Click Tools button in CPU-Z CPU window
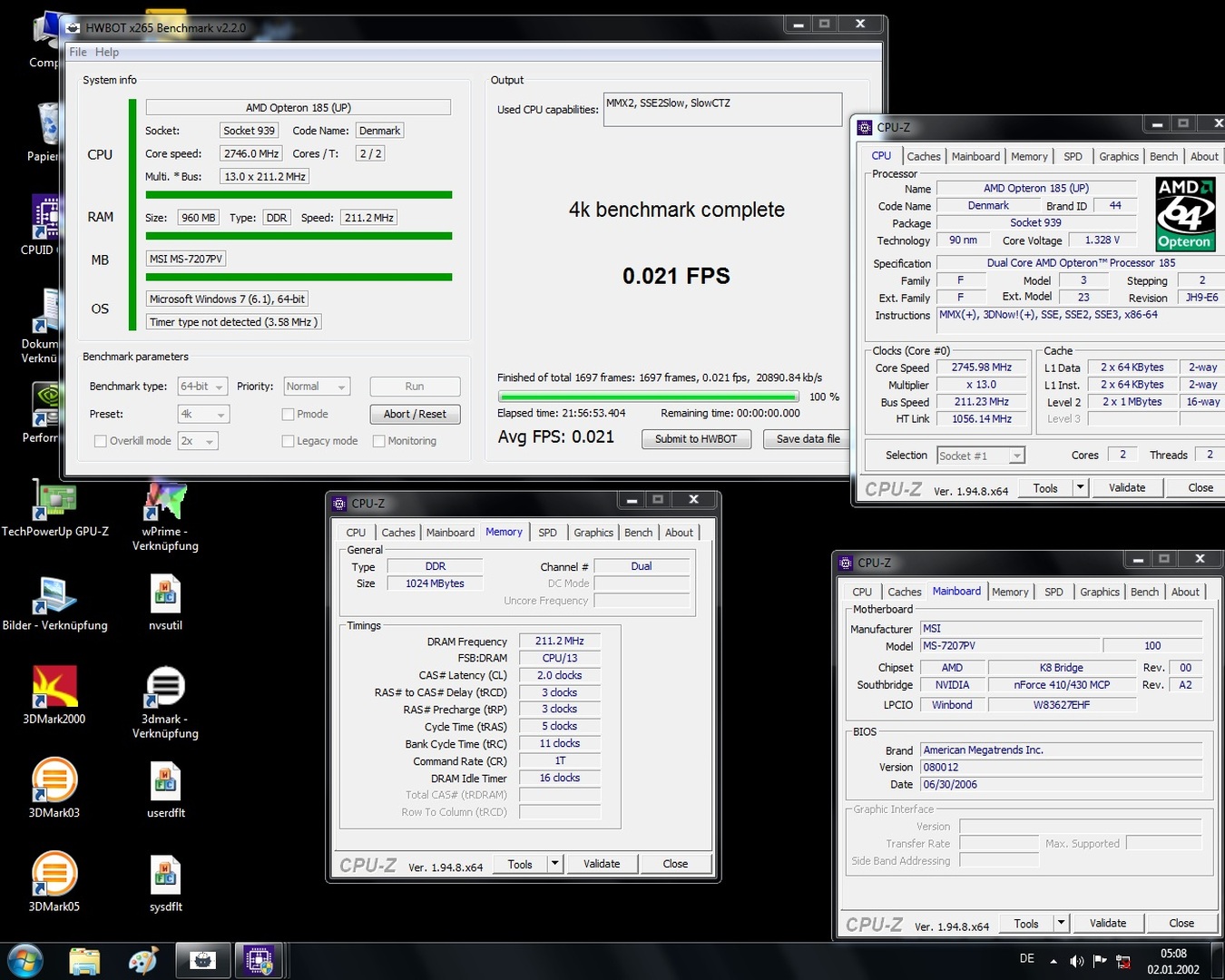Image resolution: width=1225 pixels, height=980 pixels. coord(1045,487)
